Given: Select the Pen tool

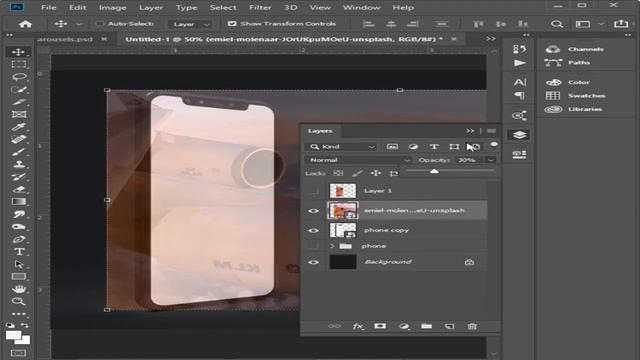Looking at the screenshot, I should 18,239.
